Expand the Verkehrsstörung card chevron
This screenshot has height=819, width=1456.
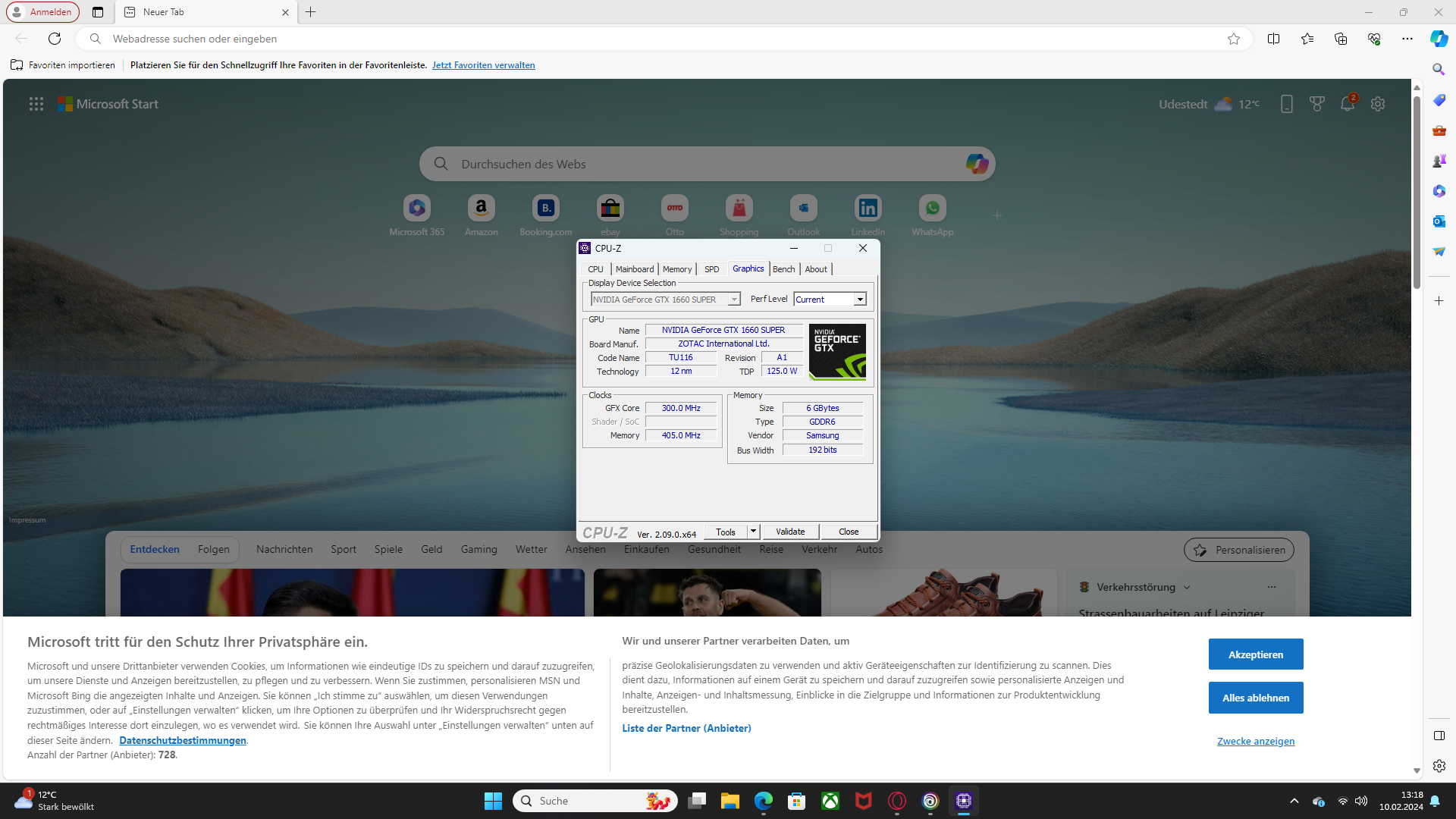[1187, 587]
